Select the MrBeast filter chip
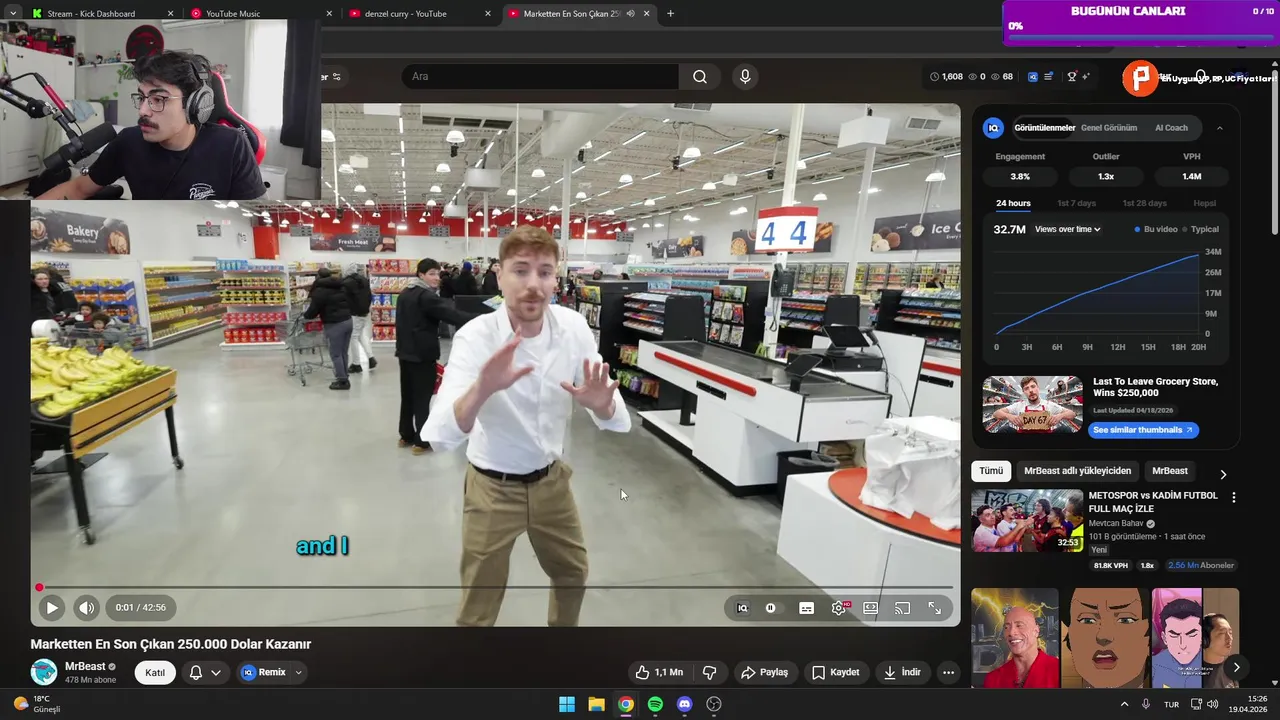Image resolution: width=1280 pixels, height=720 pixels. coord(1169,471)
